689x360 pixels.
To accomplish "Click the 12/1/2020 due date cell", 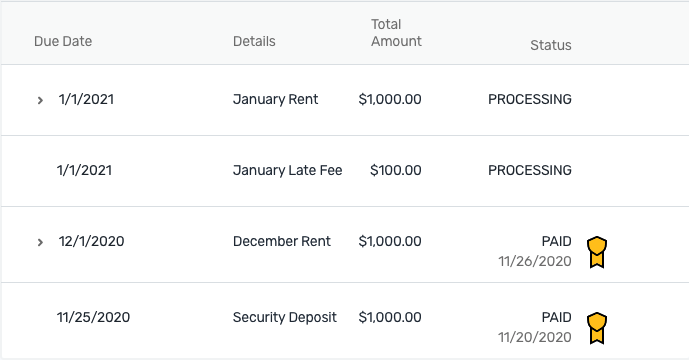I will click(x=91, y=241).
